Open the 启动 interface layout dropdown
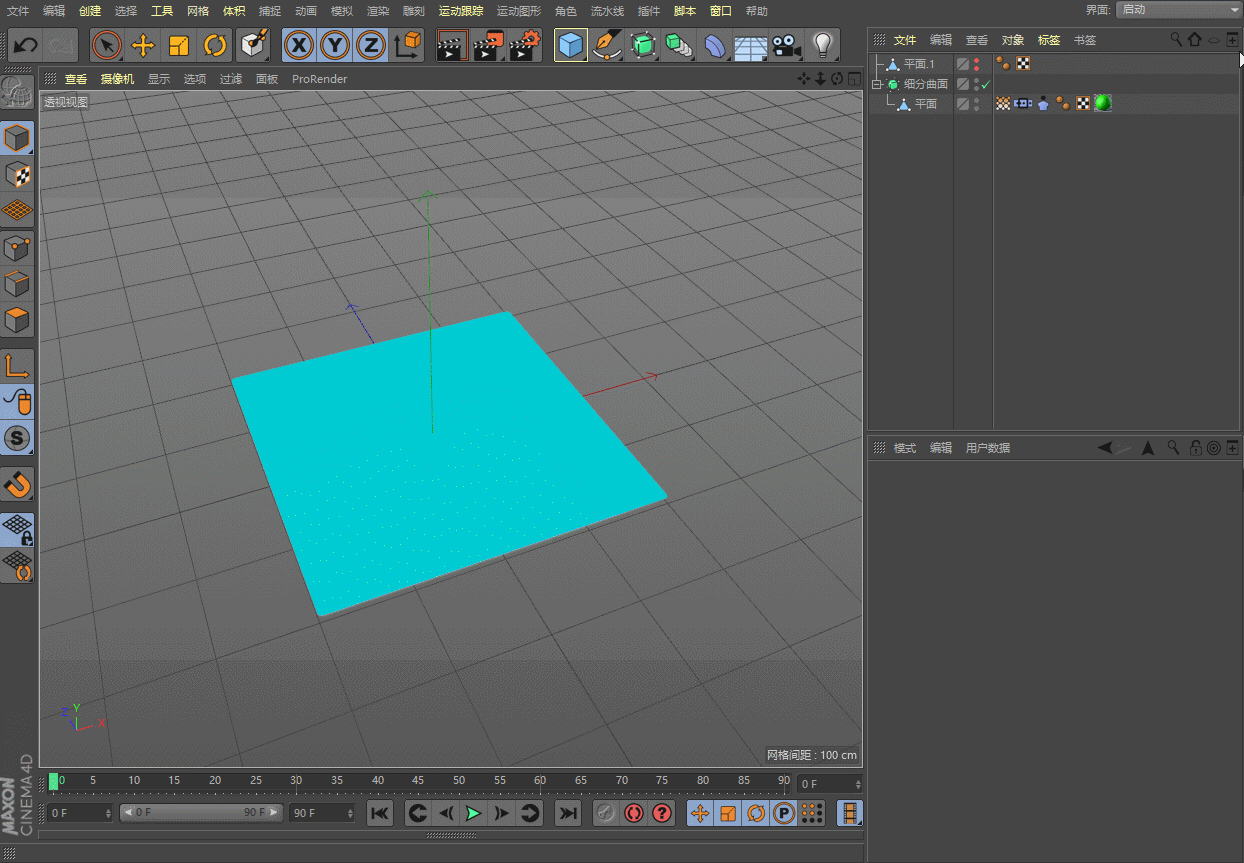The image size is (1244, 863). pyautogui.click(x=1180, y=10)
